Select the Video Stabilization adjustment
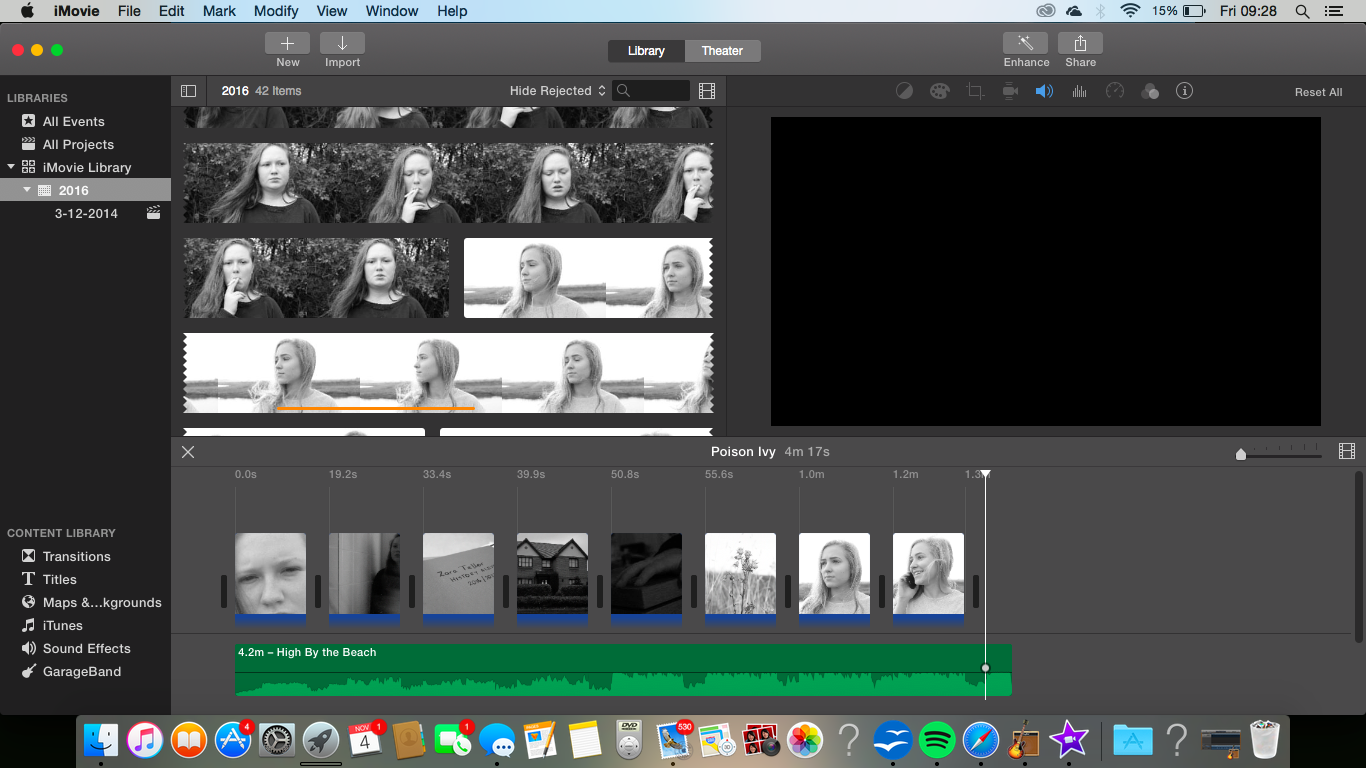This screenshot has width=1366, height=768. (x=1010, y=91)
